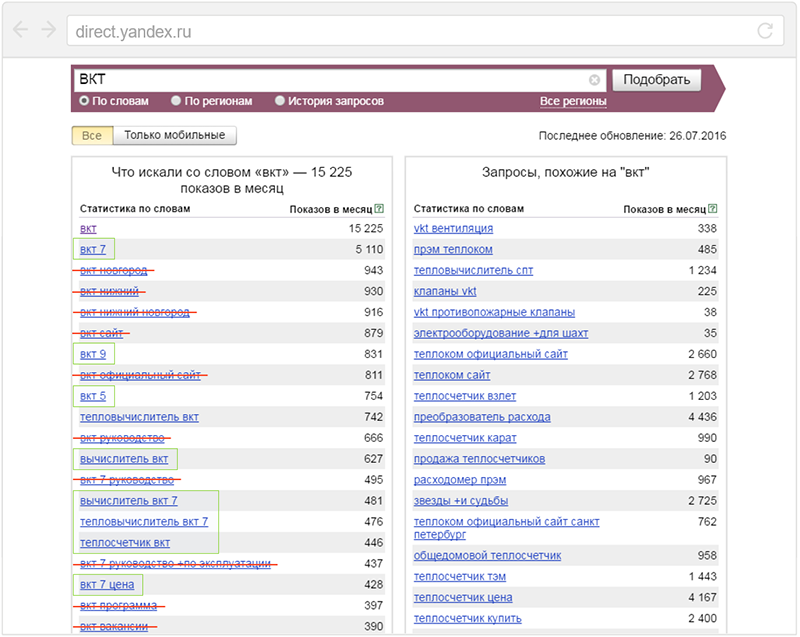The width and height of the screenshot is (800, 637).
Task: Click the browser back arrow
Action: click(20, 30)
